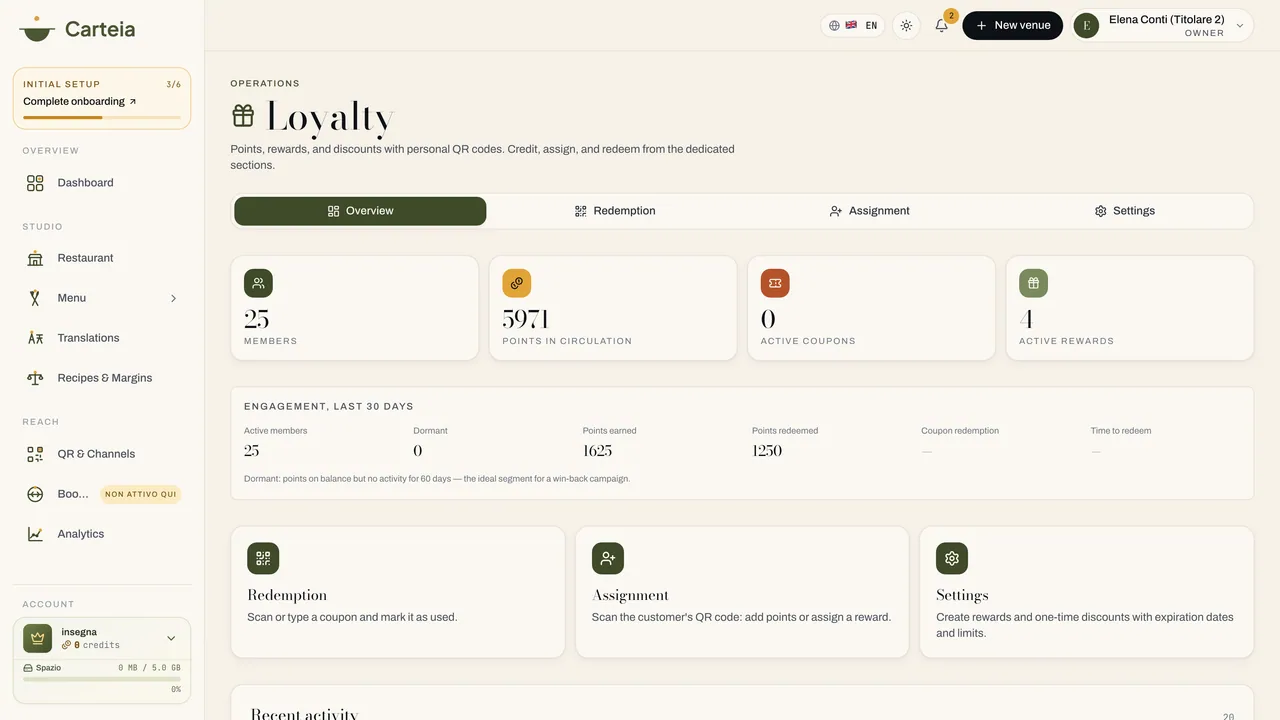
Task: Click the Active Rewards gift icon
Action: click(1034, 283)
